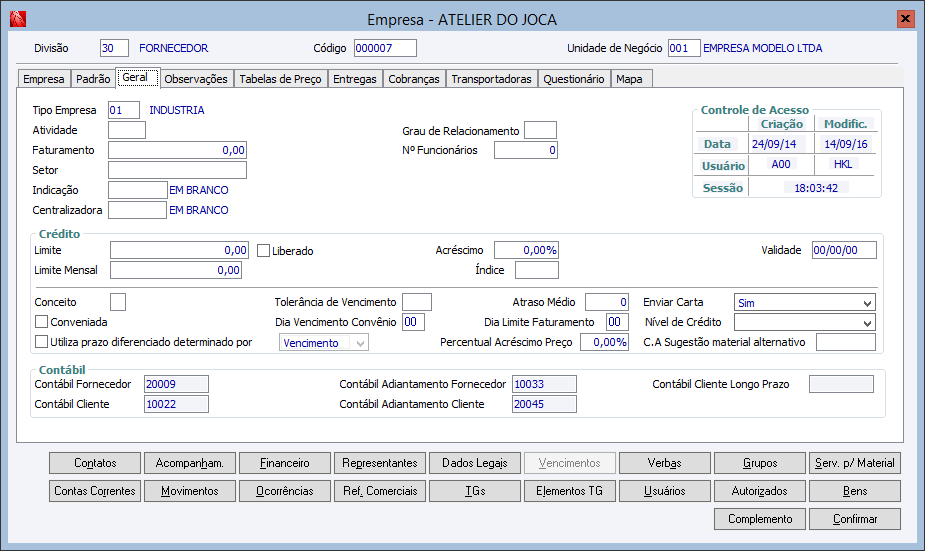This screenshot has height=552, width=926.
Task: Select the Geral tab
Action: pyautogui.click(x=138, y=77)
